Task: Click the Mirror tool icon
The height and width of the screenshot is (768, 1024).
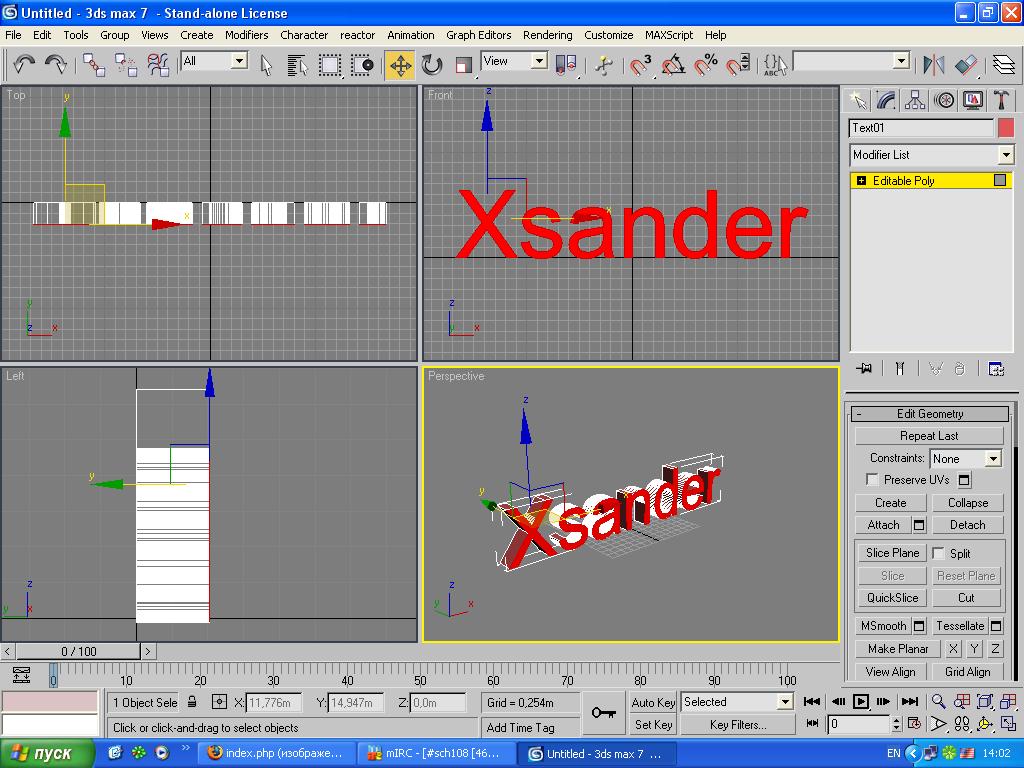Action: [x=934, y=66]
